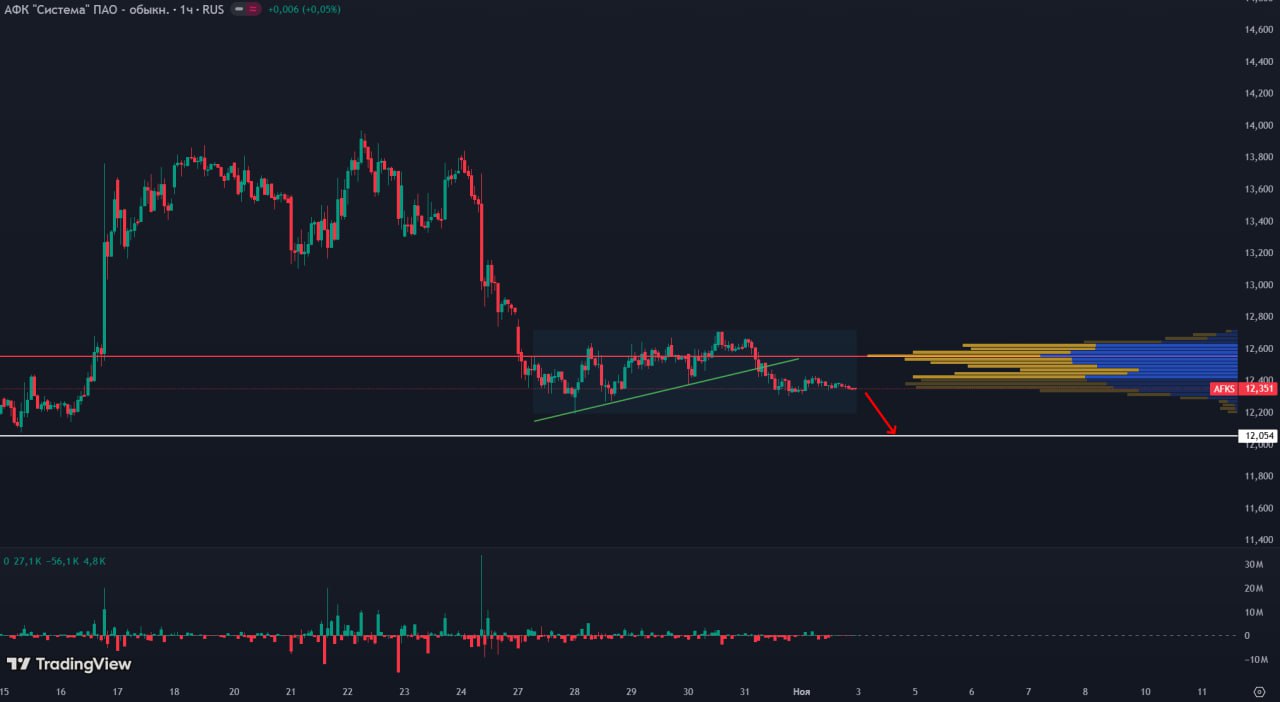The height and width of the screenshot is (702, 1280).
Task: Click the price change value +0,006 (+0,05%)
Action: (x=305, y=9)
